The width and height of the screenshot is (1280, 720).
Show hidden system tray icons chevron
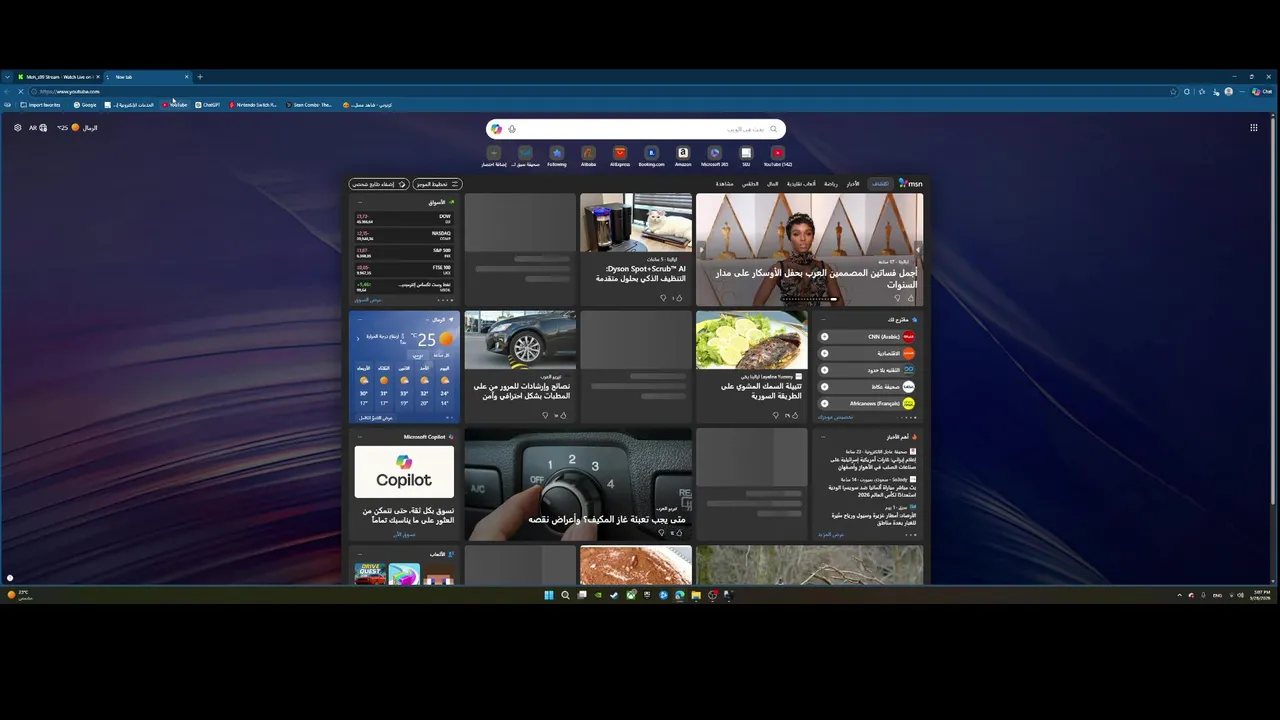[1179, 595]
